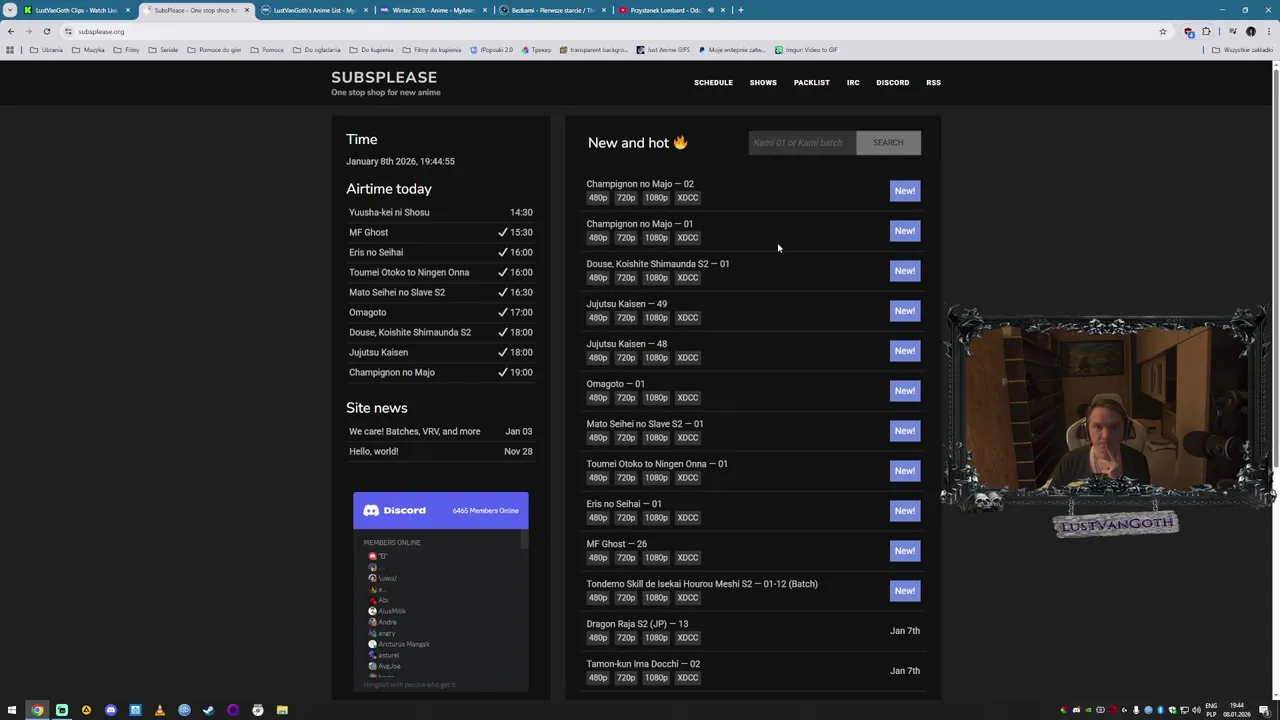Screen dimensions: 1280x720
Task: Switch to Winter 2026 Anime tab
Action: [x=433, y=10]
